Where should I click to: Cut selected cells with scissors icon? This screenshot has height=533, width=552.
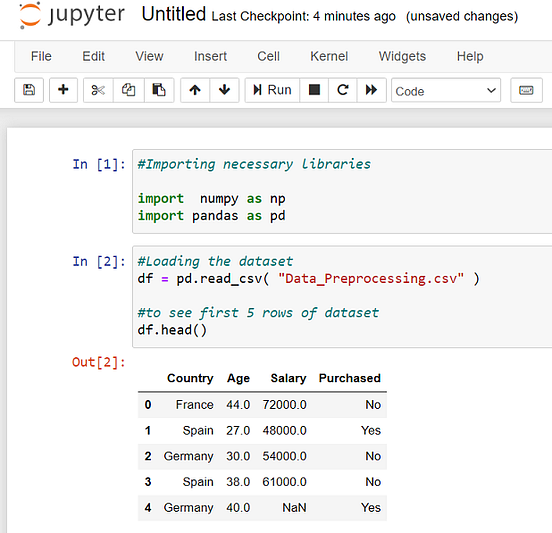pos(98,90)
